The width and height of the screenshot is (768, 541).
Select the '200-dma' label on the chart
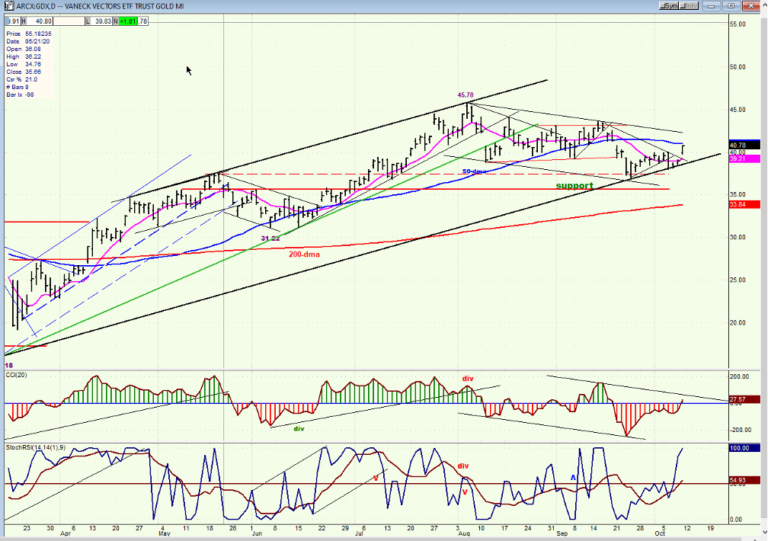tap(304, 254)
